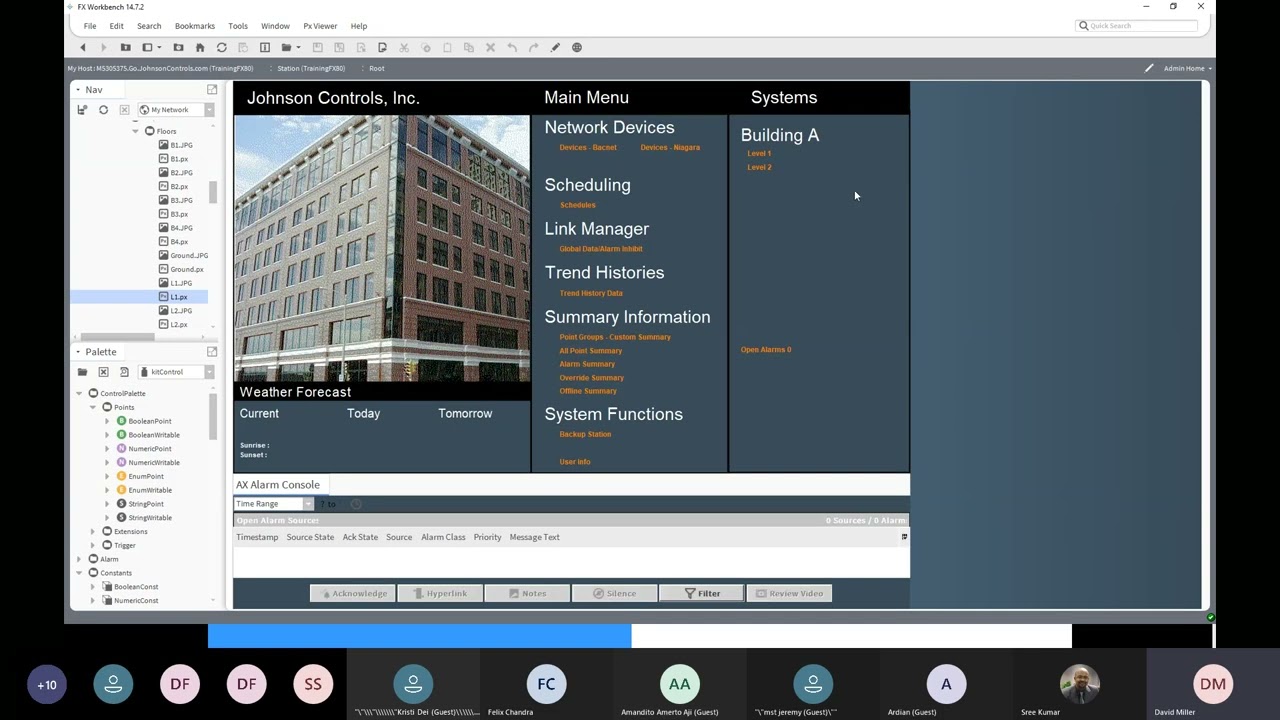Click the Nav tree vertical scrollbar
Image resolution: width=1280 pixels, height=720 pixels.
213,192
